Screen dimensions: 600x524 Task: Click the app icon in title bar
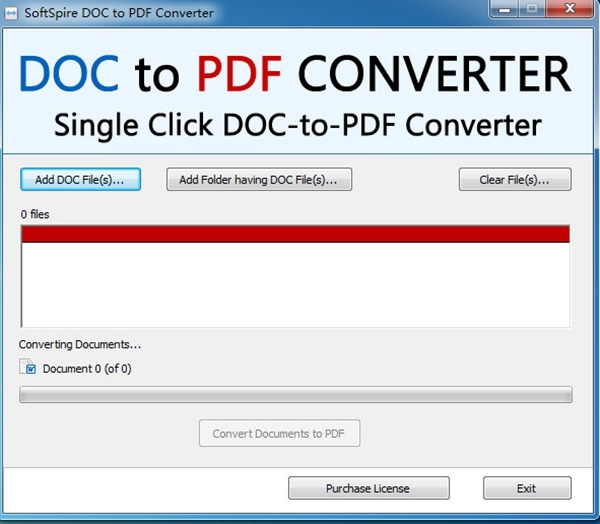[x=11, y=13]
